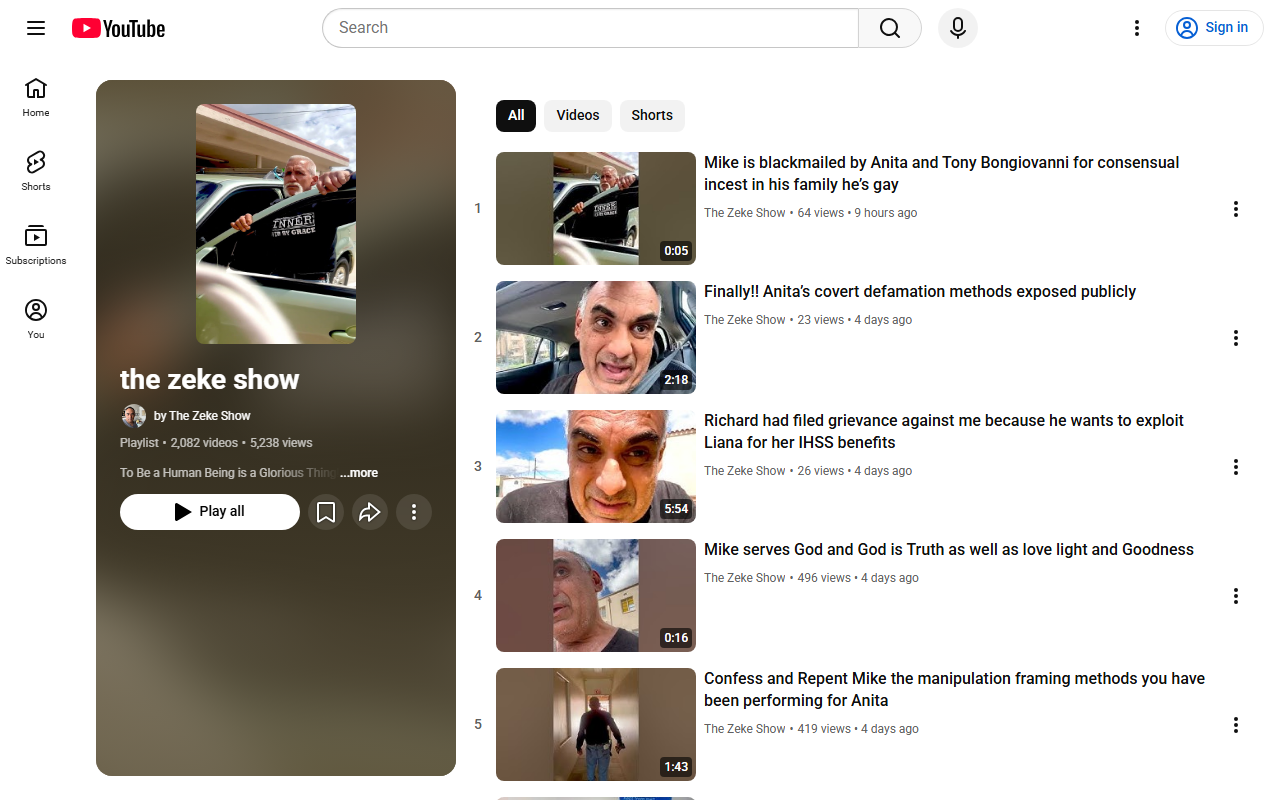Open playlist more actions menu

414,512
